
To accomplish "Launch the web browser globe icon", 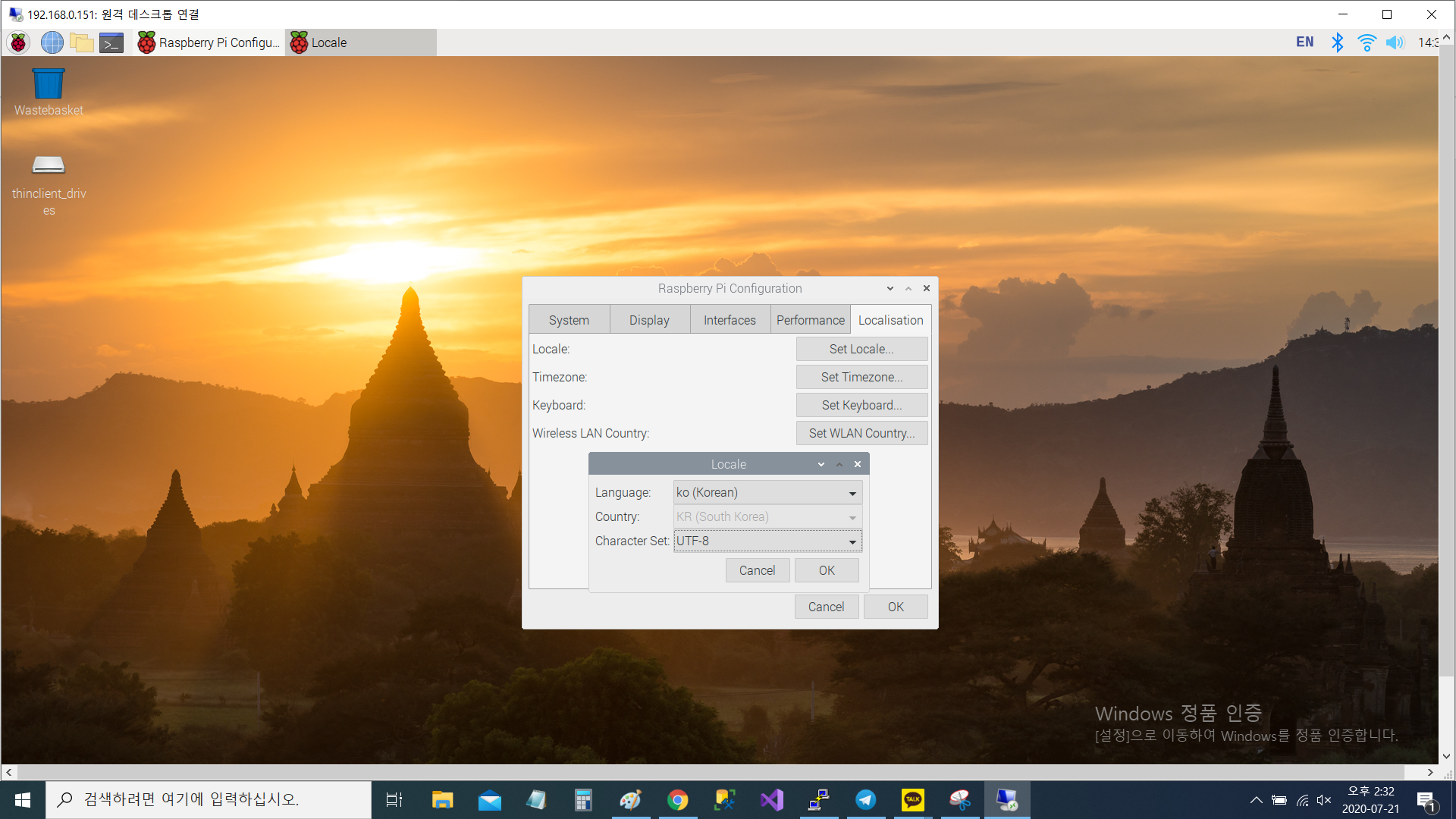I will (52, 42).
